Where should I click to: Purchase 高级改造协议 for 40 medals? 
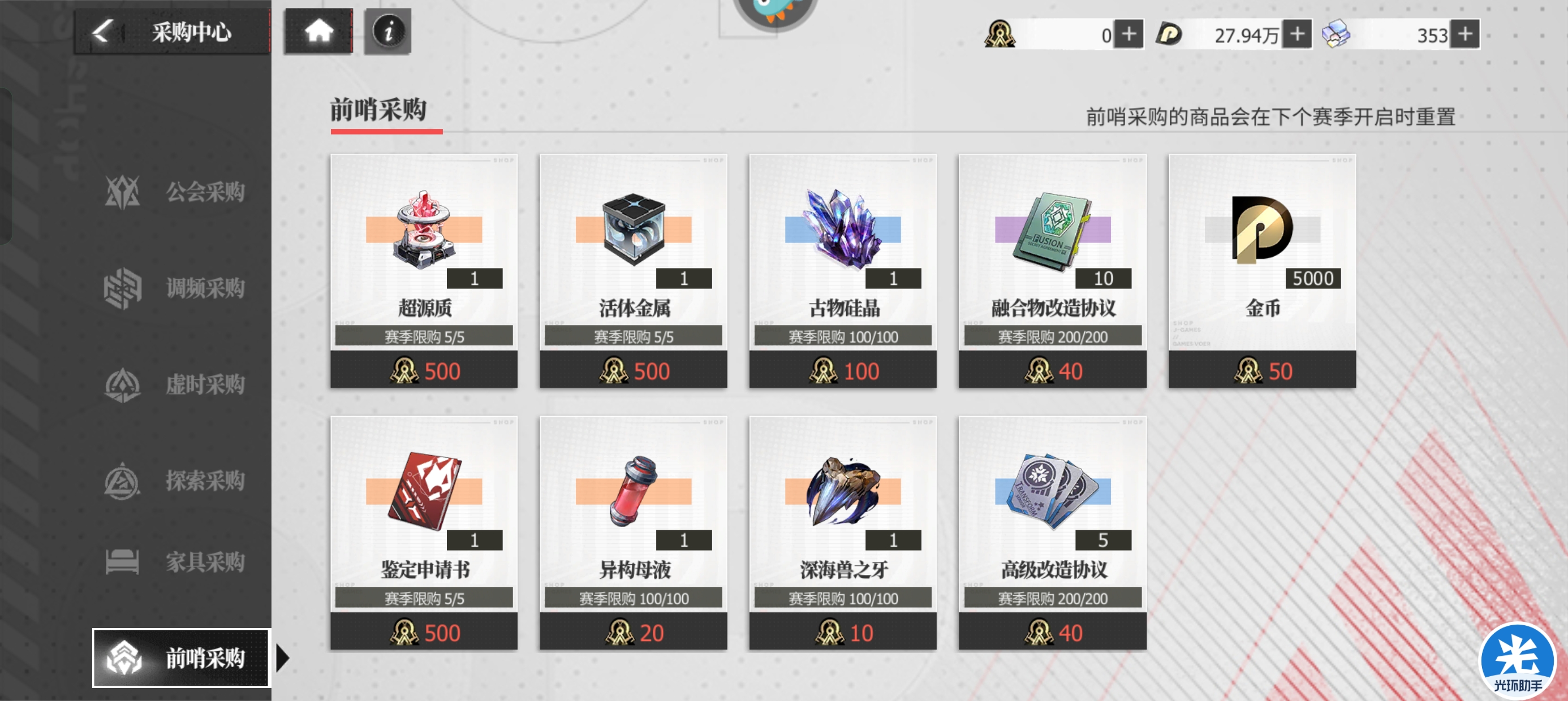click(1053, 632)
